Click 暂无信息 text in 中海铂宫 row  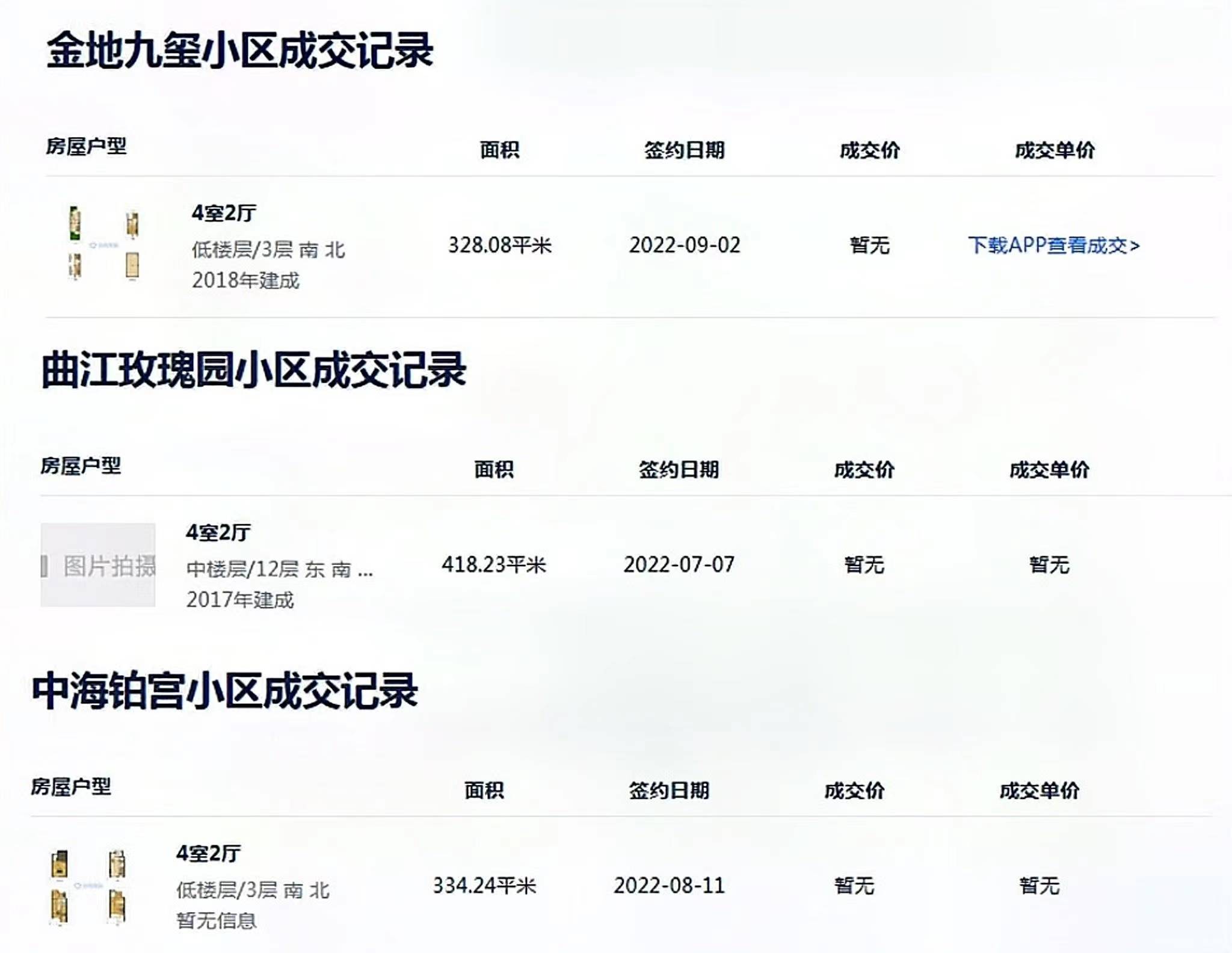pos(217,921)
